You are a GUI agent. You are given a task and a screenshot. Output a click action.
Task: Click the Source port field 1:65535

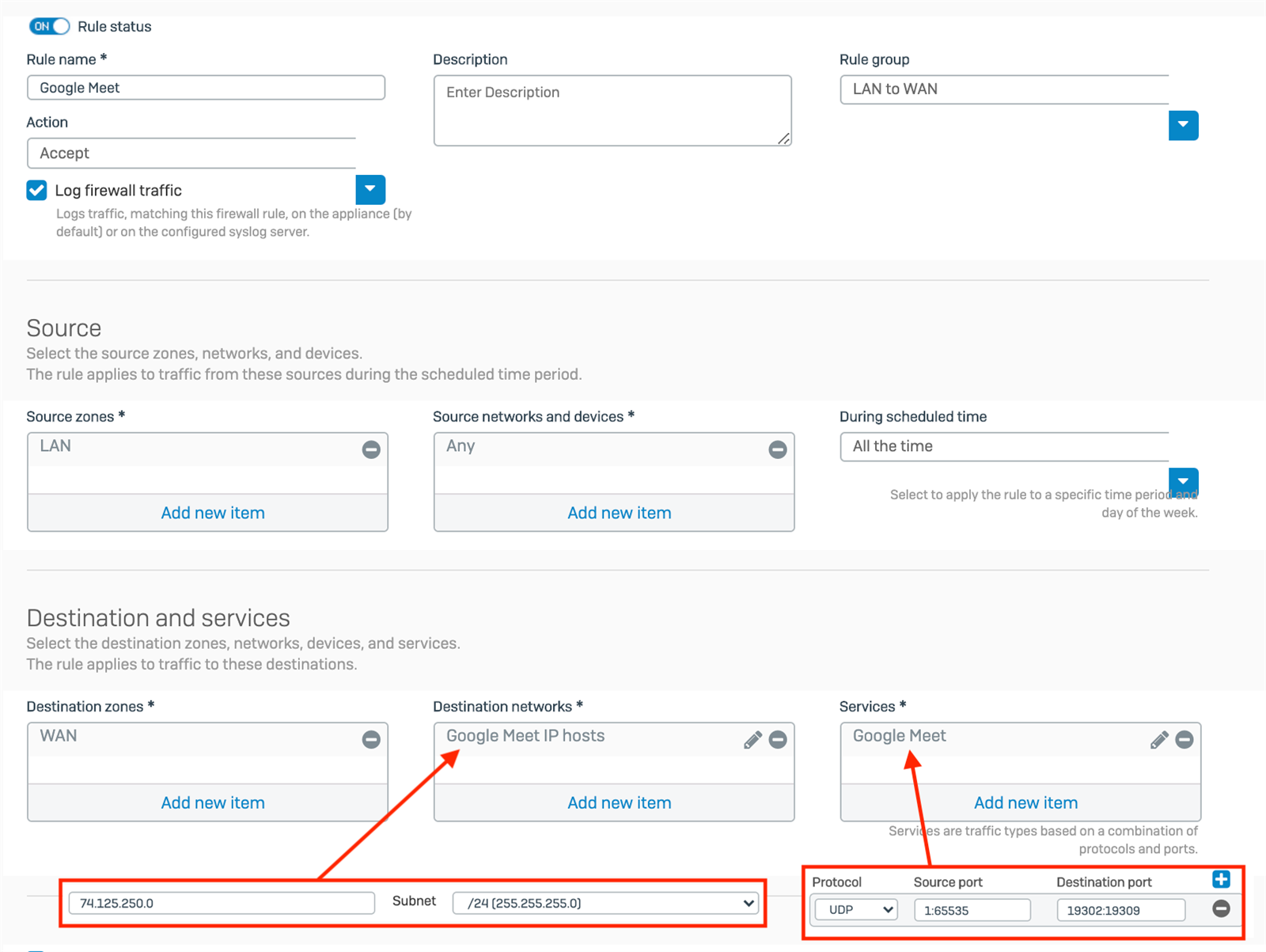pos(972,910)
